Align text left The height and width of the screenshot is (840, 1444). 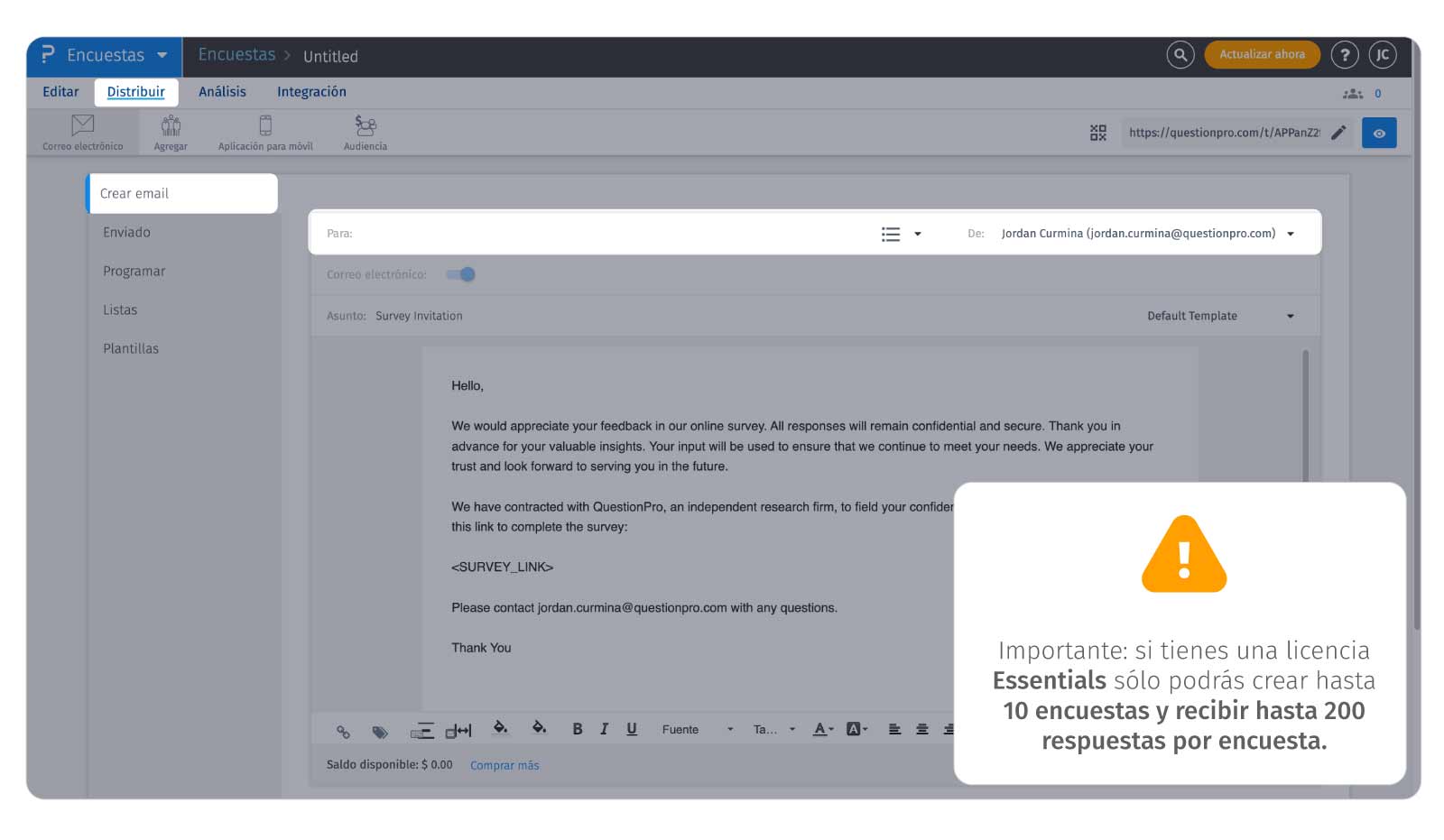[894, 729]
